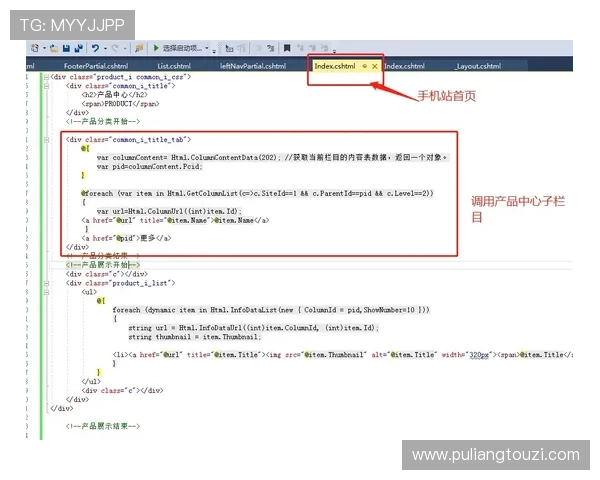This screenshot has width=600, height=480.
Task: Collapse the common_i_title div region
Action: 46,86
